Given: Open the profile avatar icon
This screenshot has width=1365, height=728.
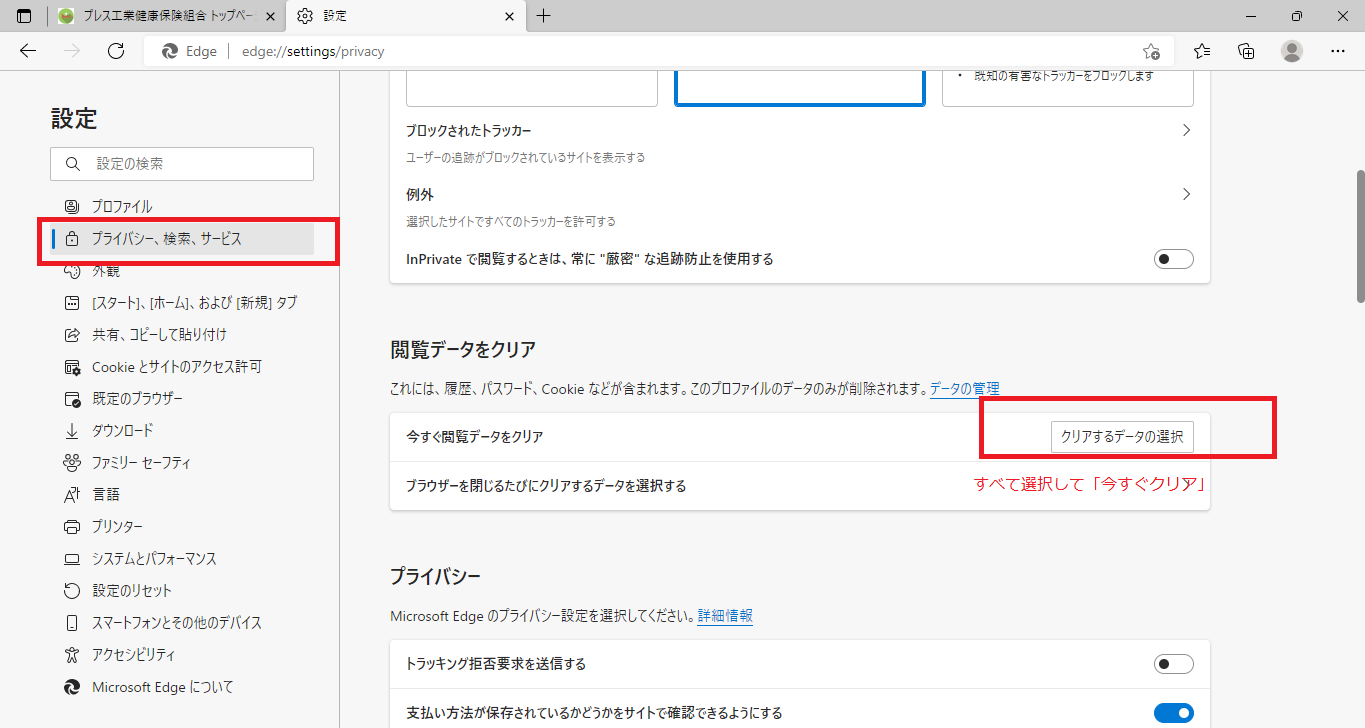Looking at the screenshot, I should tap(1292, 51).
